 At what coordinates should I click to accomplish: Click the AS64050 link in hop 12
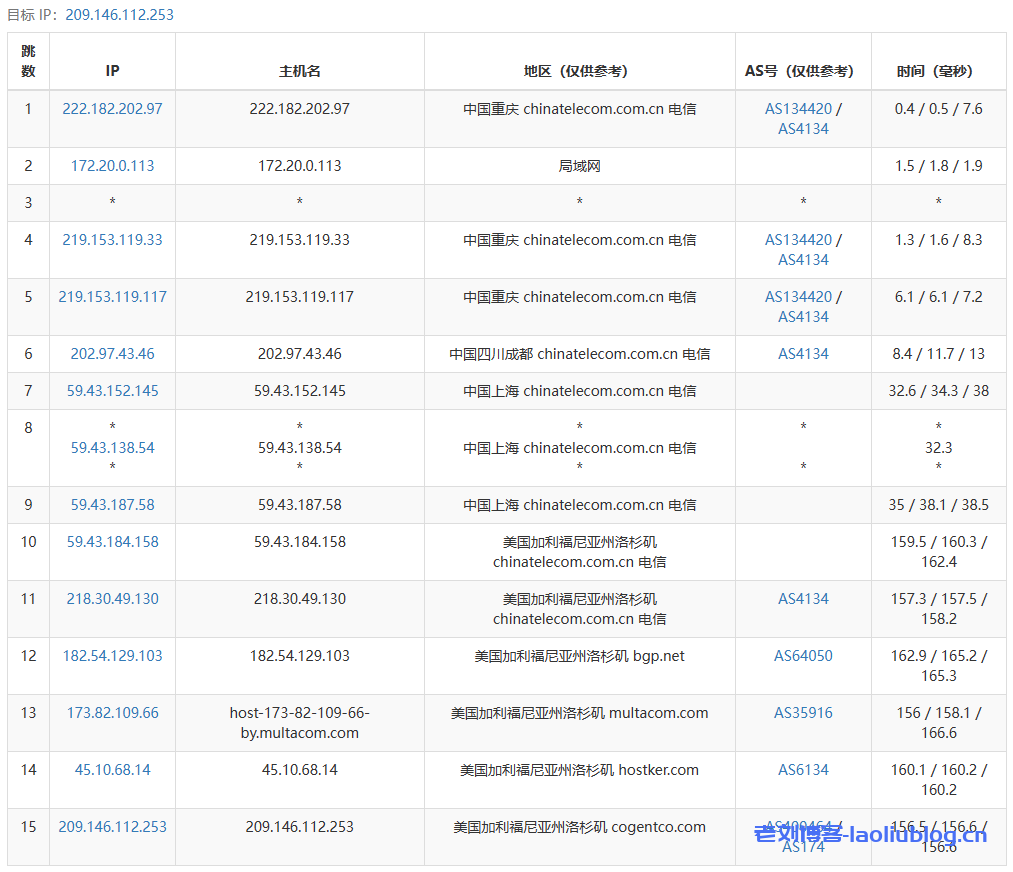803,656
